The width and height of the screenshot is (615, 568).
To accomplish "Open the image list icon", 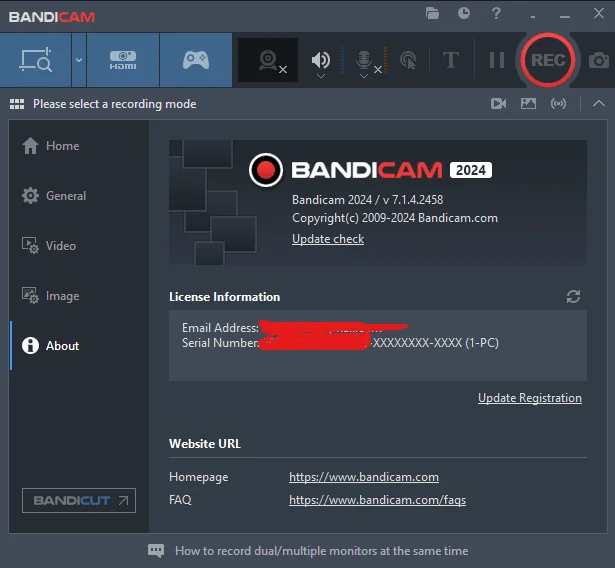I will (528, 104).
